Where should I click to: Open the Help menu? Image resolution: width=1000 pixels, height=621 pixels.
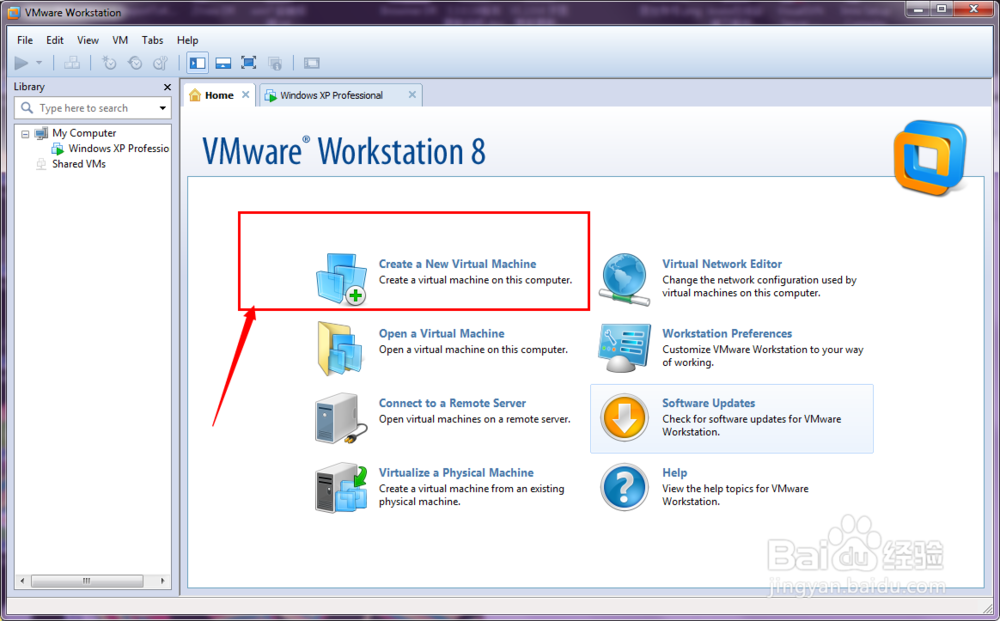coord(188,40)
